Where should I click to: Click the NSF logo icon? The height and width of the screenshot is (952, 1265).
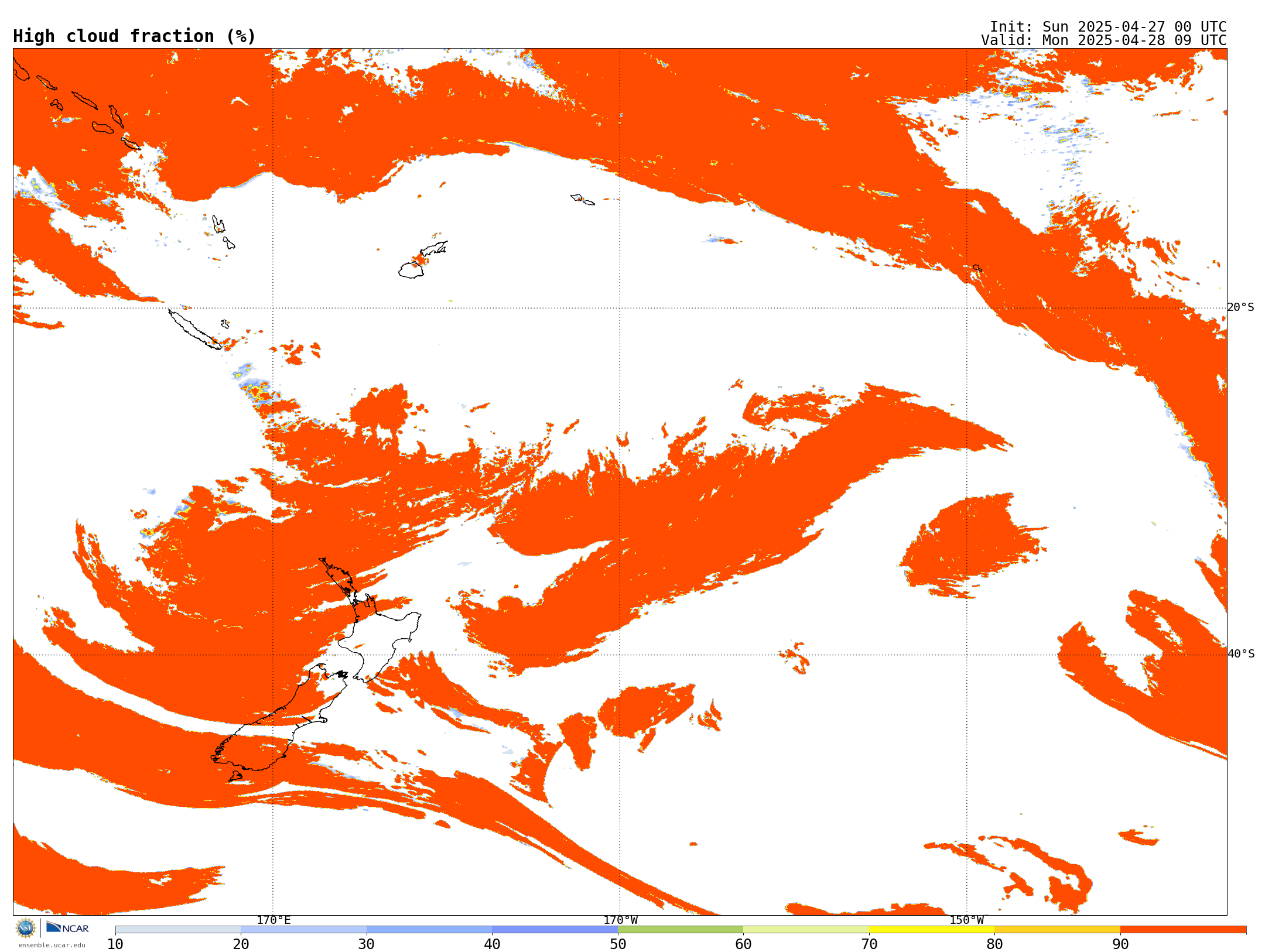point(26,928)
